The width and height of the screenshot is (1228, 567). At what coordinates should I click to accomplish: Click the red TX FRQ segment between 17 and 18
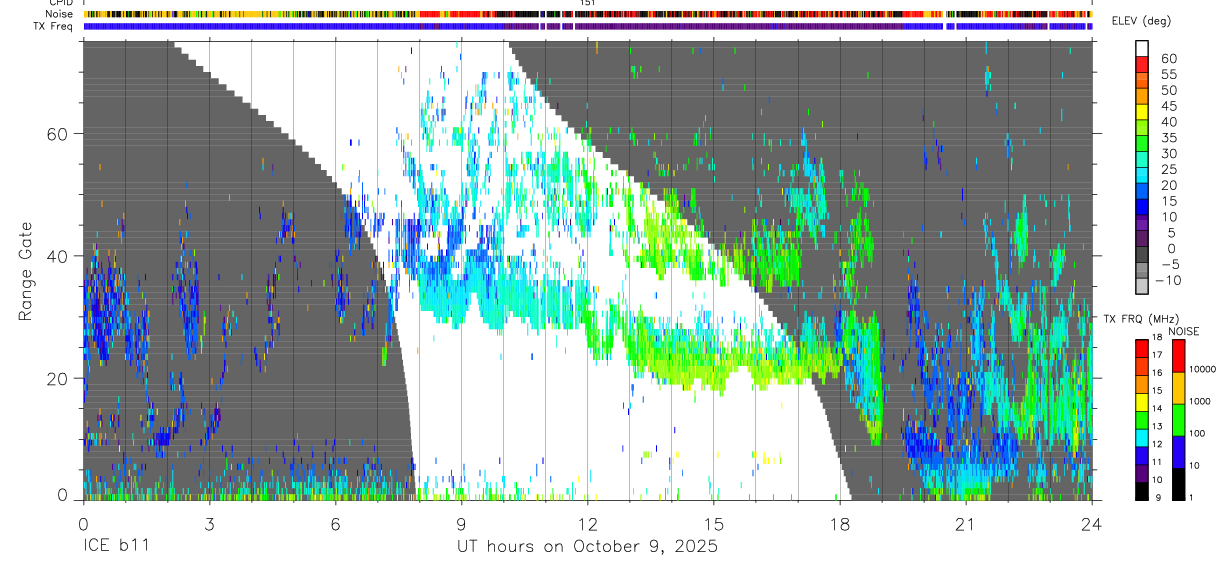(x=1142, y=349)
